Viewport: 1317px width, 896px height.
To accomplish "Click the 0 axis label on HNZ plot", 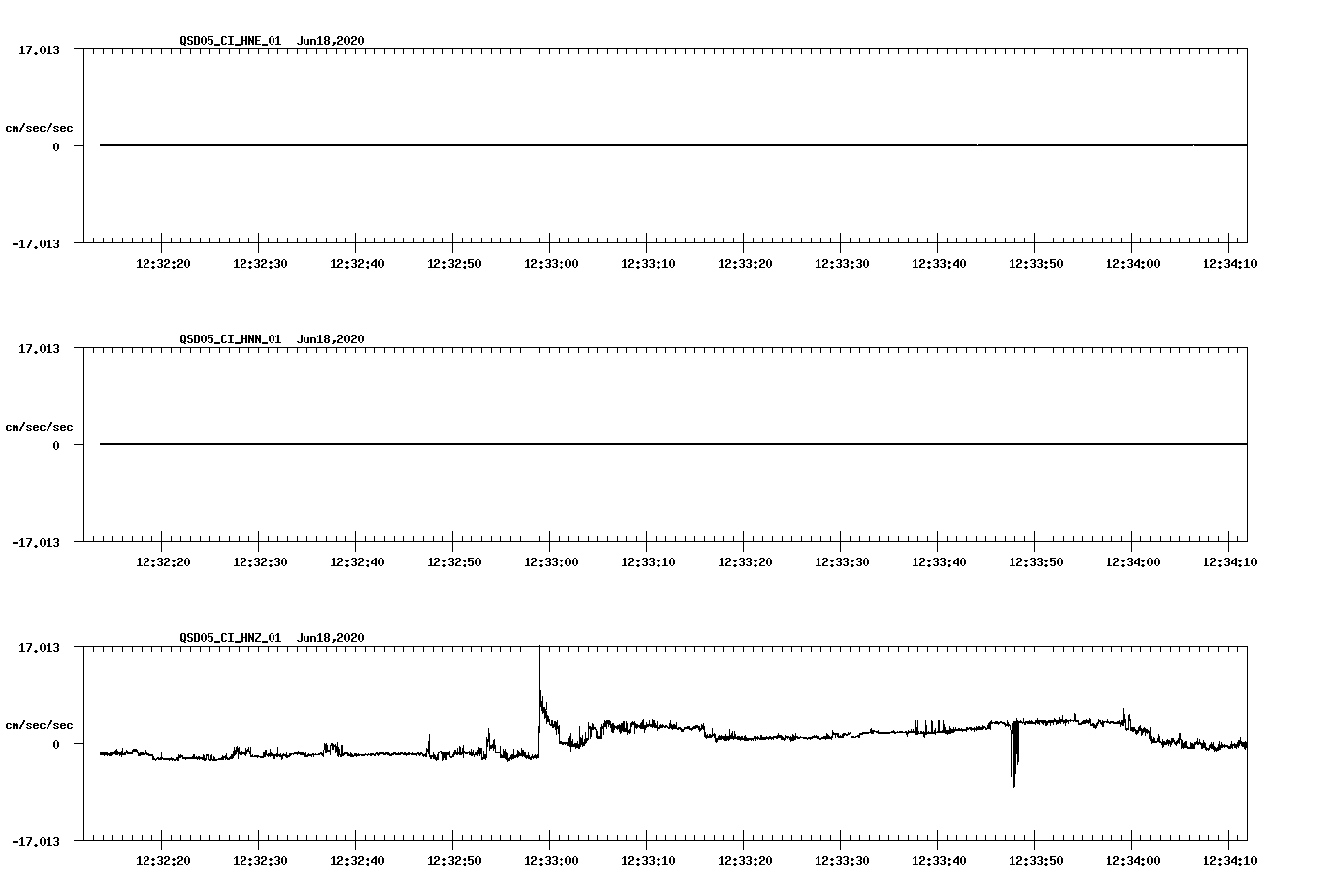I will point(56,744).
